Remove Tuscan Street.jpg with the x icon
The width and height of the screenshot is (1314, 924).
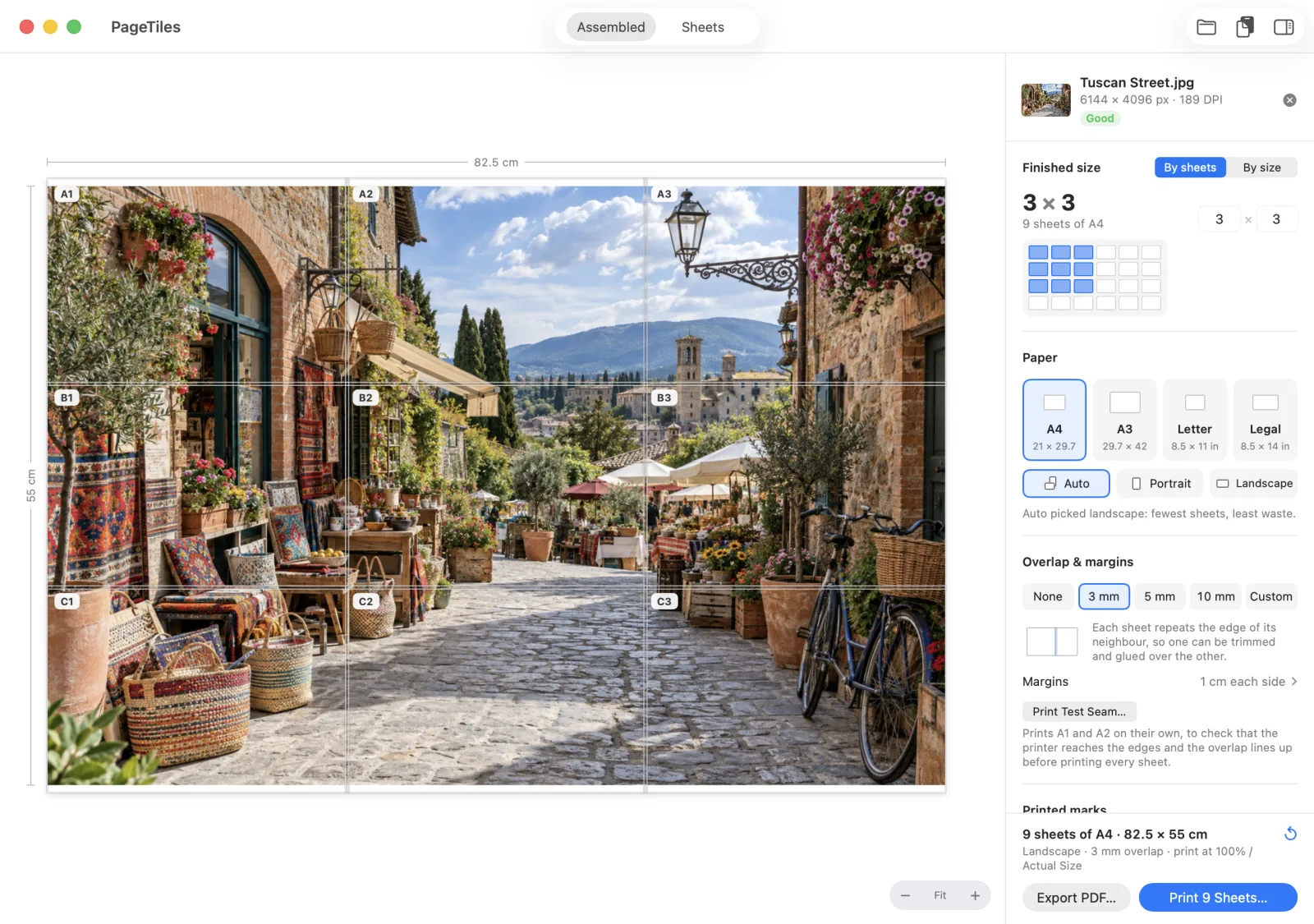click(x=1289, y=100)
